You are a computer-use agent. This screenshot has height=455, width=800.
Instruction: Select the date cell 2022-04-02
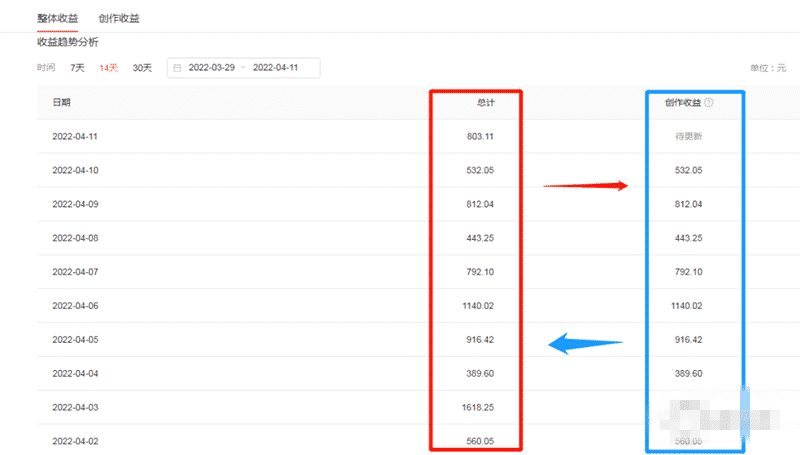click(75, 441)
